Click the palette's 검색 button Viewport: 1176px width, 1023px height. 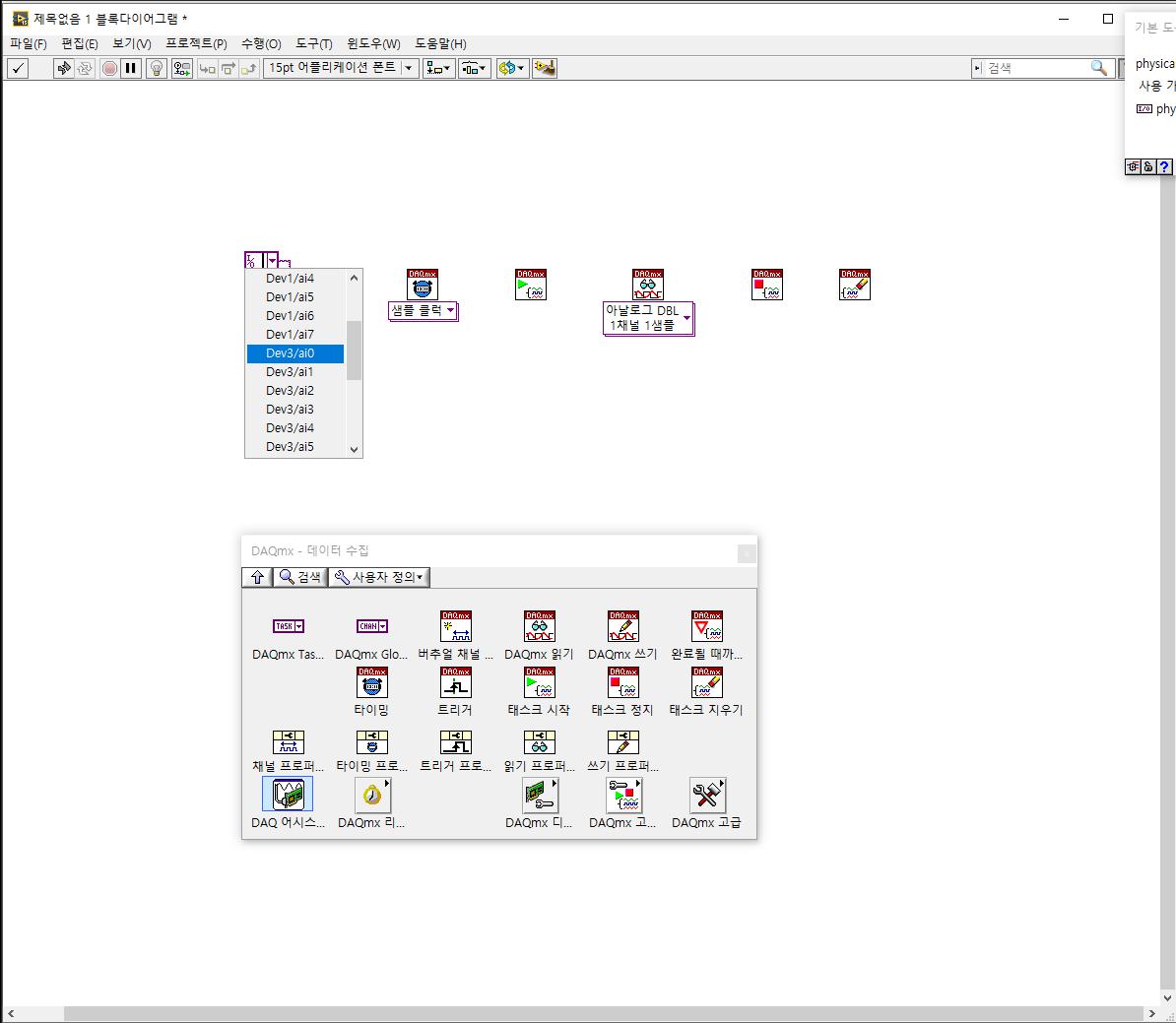[x=300, y=577]
